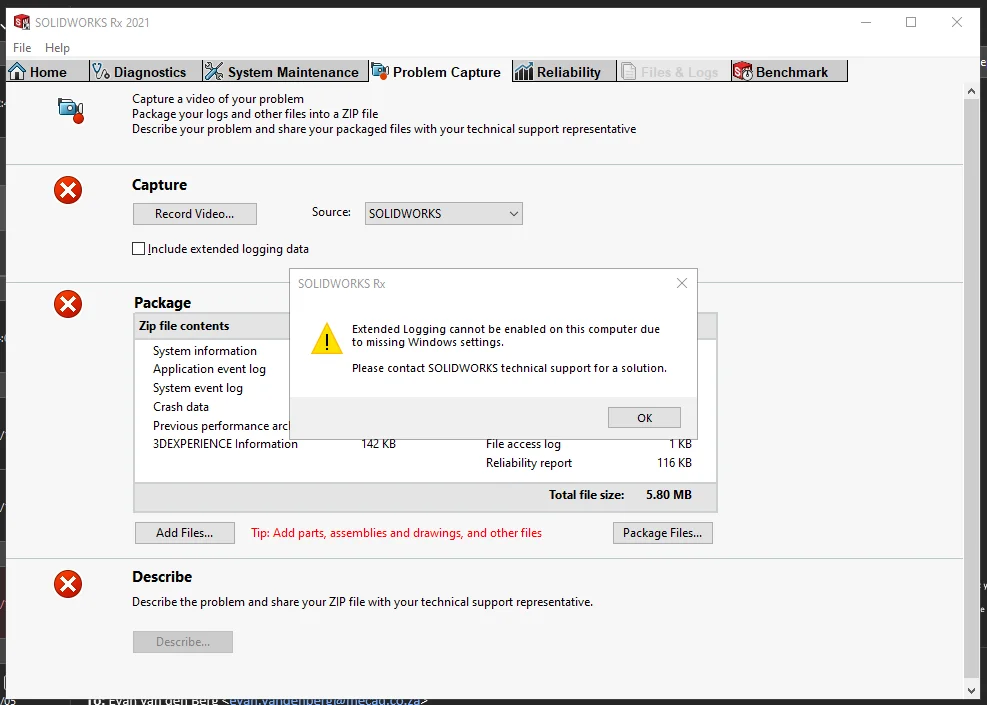
Task: Click the Home tab house icon
Action: click(17, 71)
